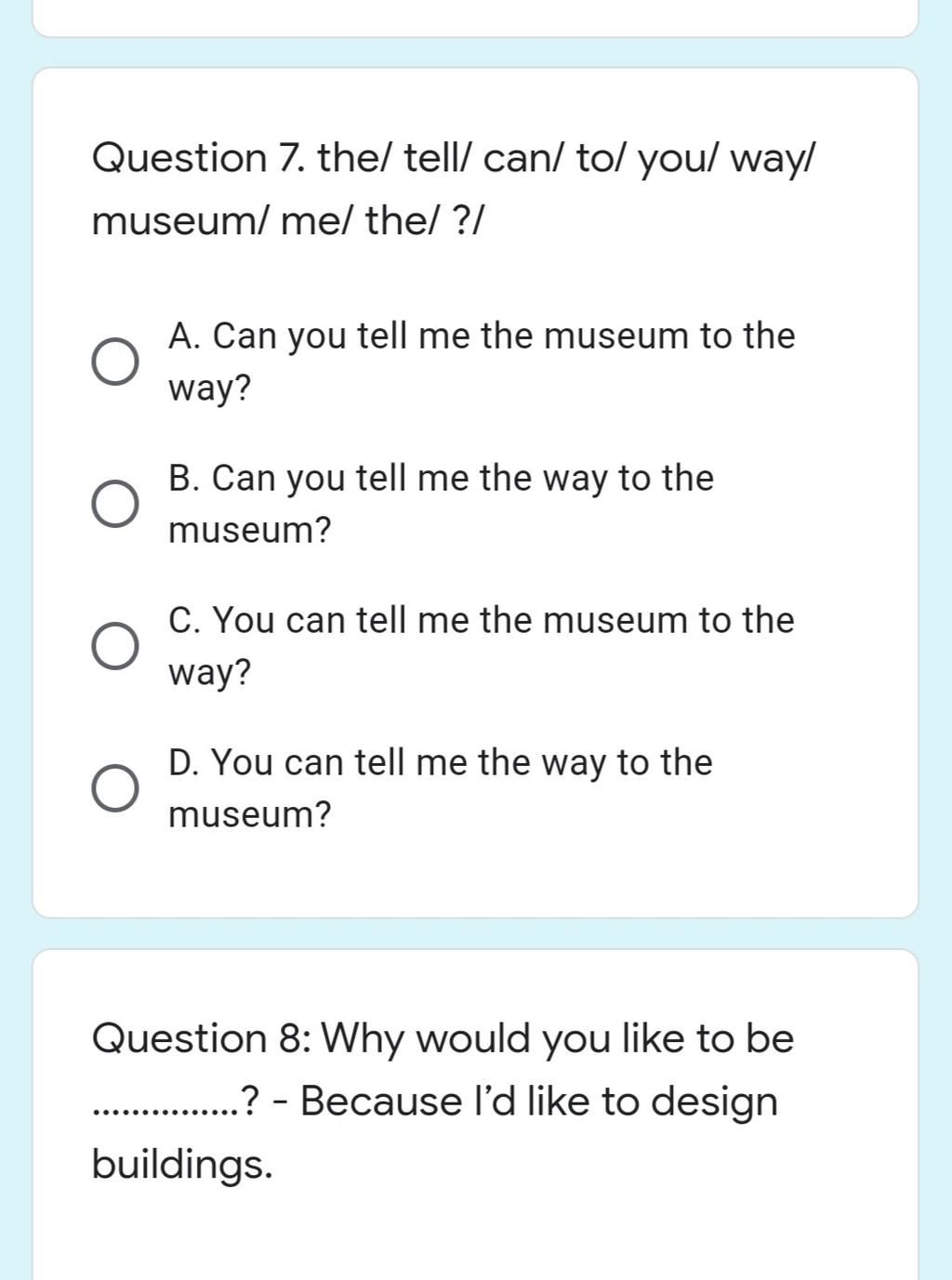This screenshot has width=952, height=1280.
Task: Click 'way?' on option A's second line
Action: tap(210, 388)
